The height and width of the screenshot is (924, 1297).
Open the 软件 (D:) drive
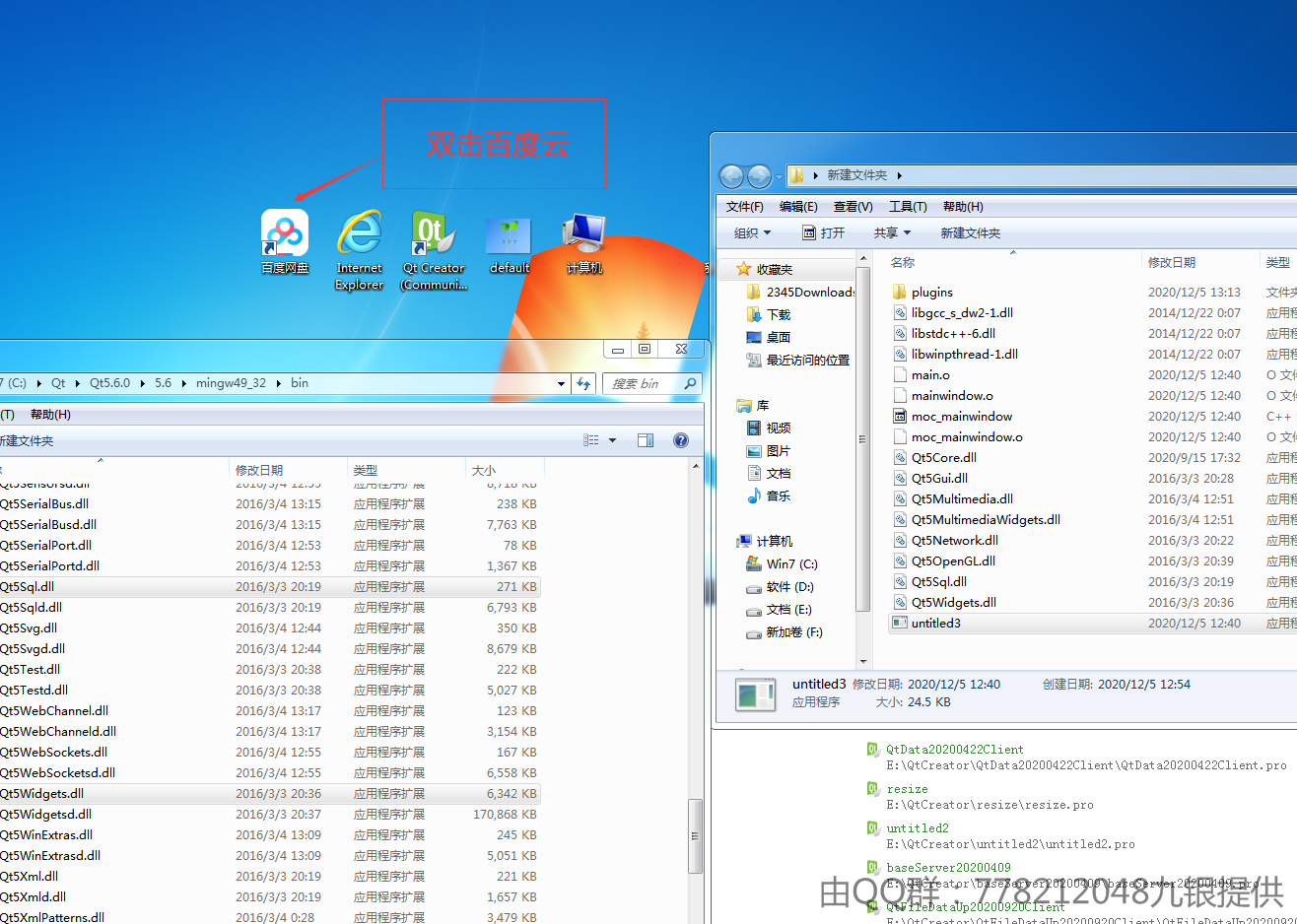(781, 586)
